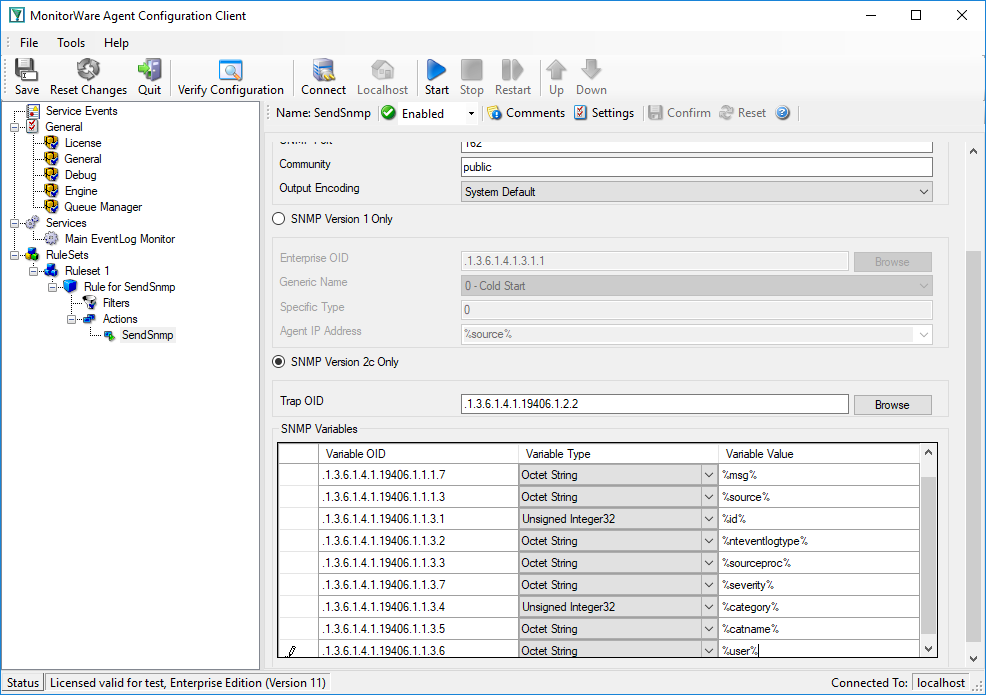The image size is (986, 695).
Task: Collapse the Actions tree node
Action: (71, 319)
